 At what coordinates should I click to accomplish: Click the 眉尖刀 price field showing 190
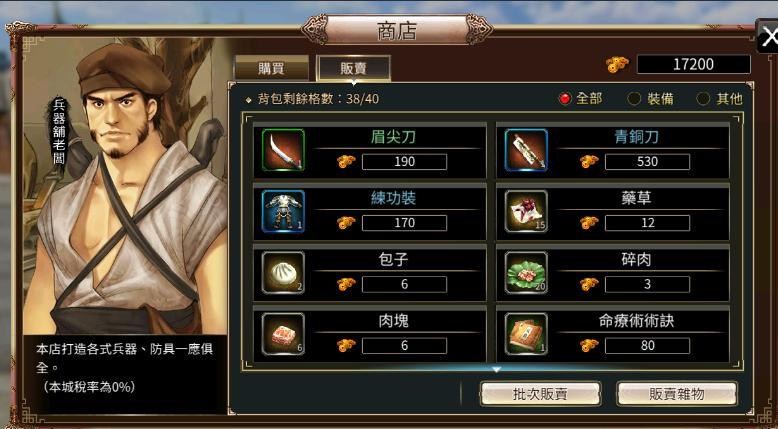pyautogui.click(x=404, y=162)
